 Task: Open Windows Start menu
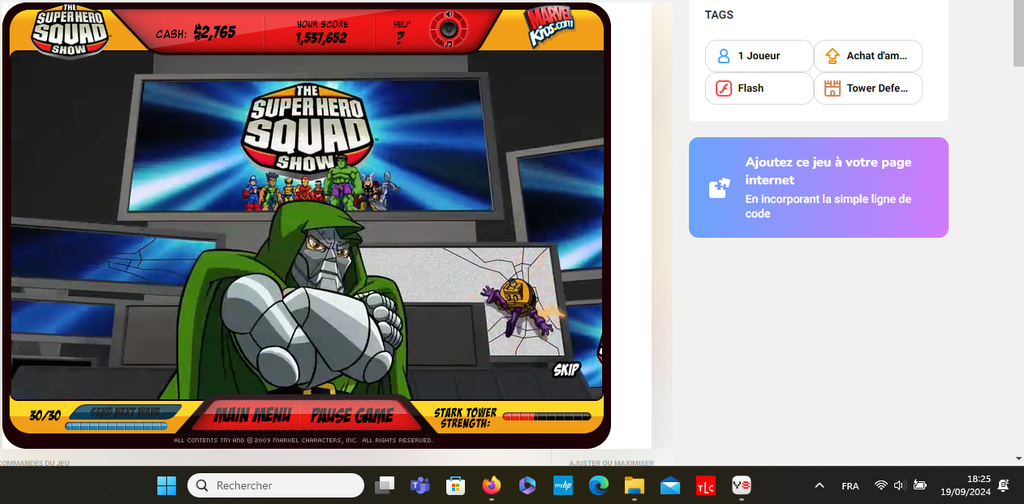pos(167,485)
